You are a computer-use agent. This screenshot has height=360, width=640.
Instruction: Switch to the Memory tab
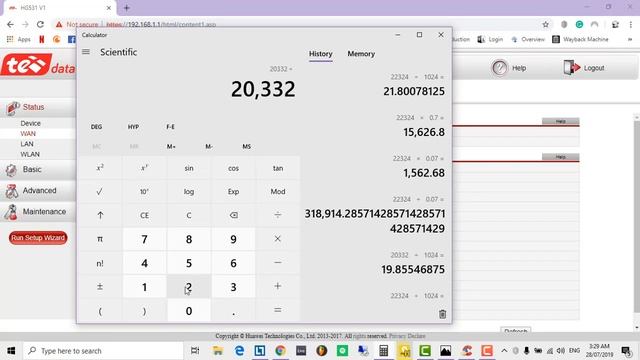[361, 54]
